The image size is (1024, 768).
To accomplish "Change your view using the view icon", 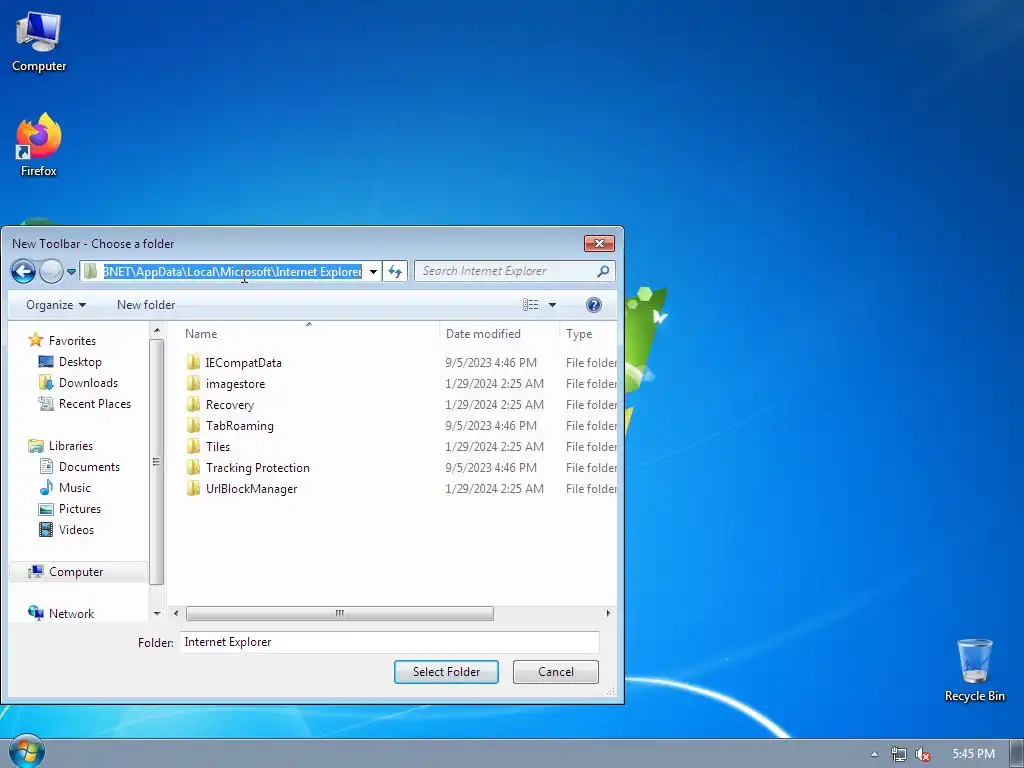I will [530, 305].
